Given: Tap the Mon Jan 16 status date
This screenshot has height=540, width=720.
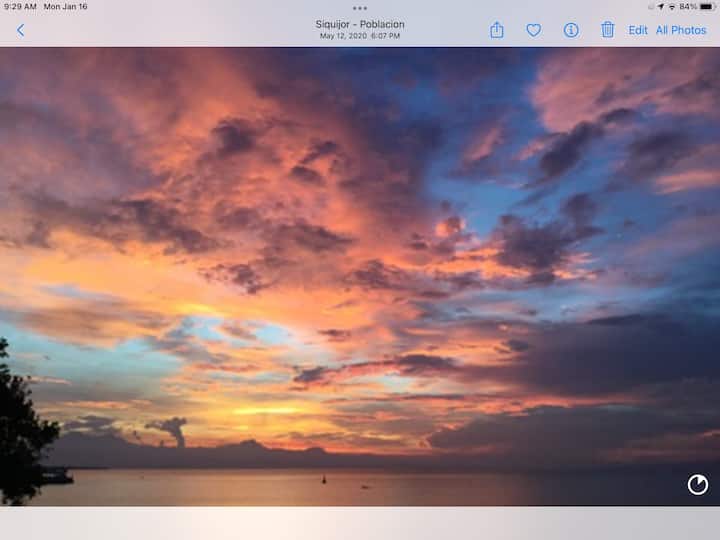Looking at the screenshot, I should (x=66, y=6).
